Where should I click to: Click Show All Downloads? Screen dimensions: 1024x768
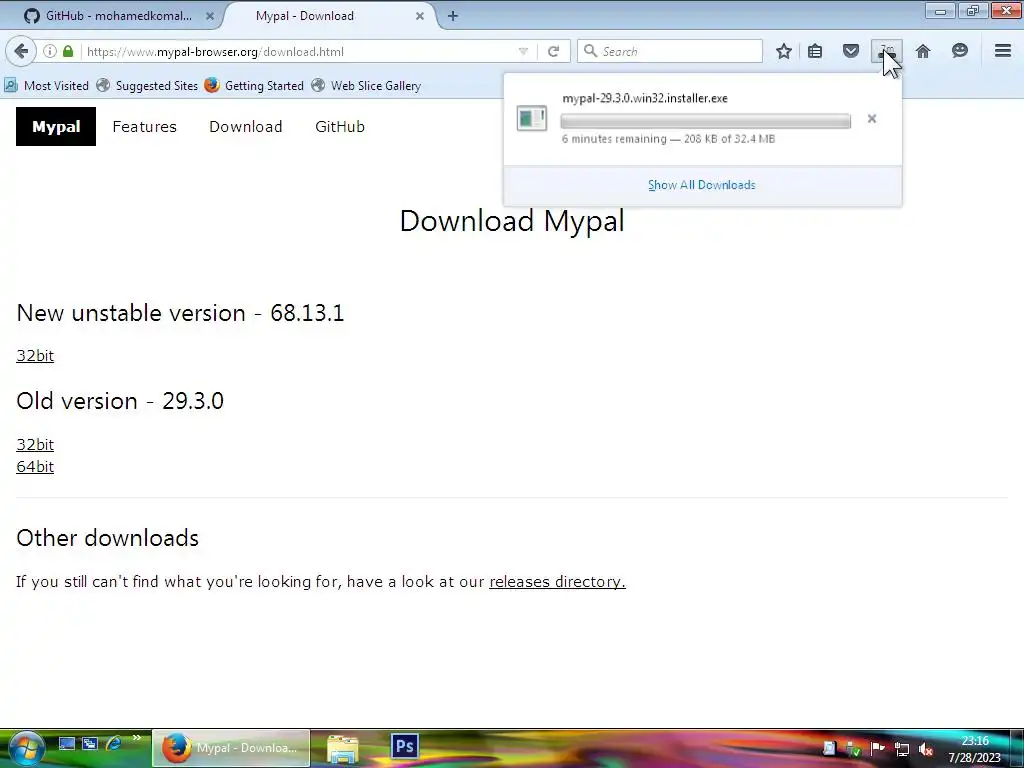click(702, 185)
